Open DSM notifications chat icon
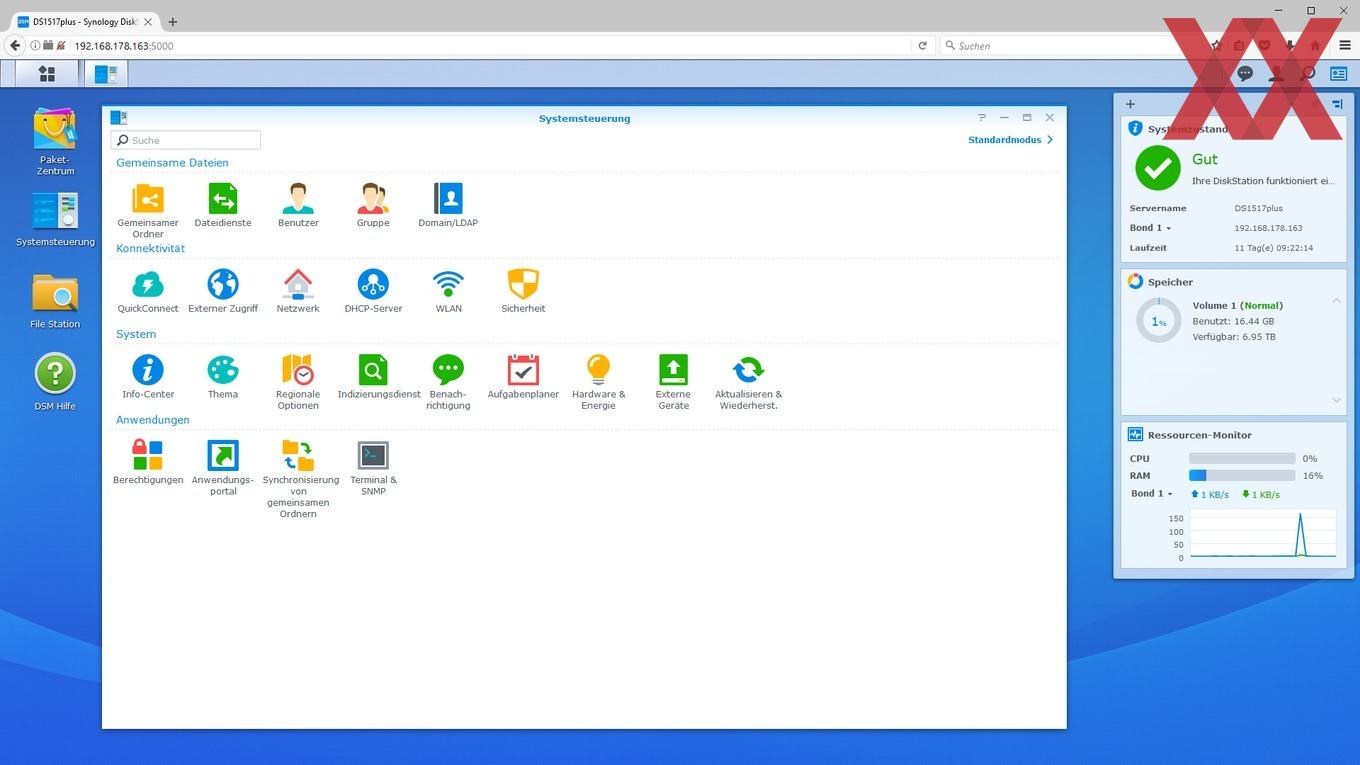1360x765 pixels. tap(1245, 74)
